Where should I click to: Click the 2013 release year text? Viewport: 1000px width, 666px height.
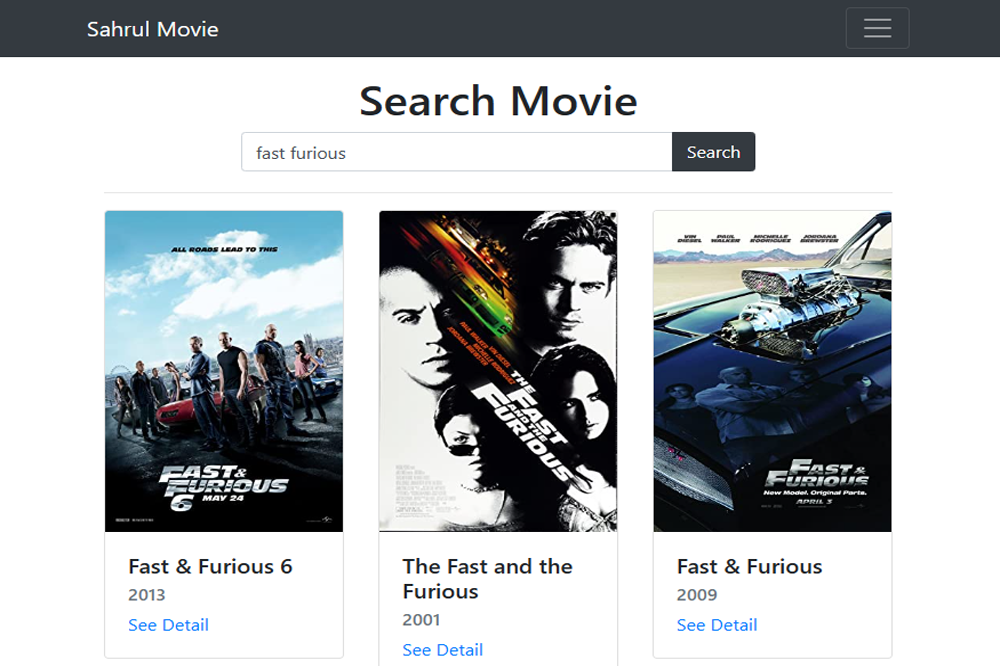(x=147, y=595)
